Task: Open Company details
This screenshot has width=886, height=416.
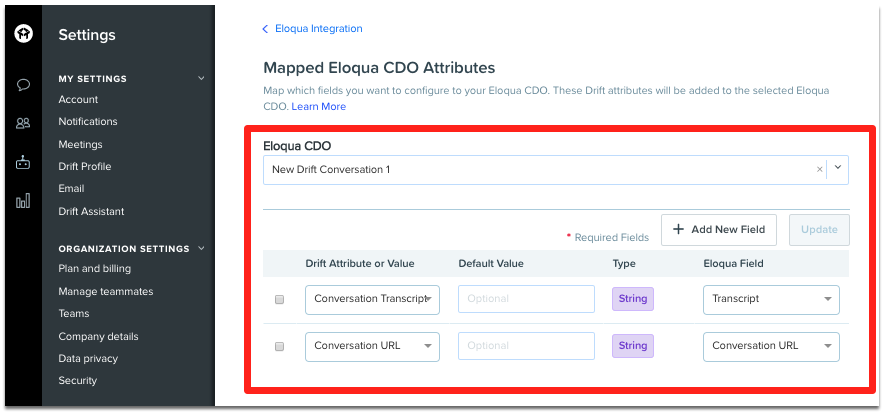Action: [x=98, y=336]
